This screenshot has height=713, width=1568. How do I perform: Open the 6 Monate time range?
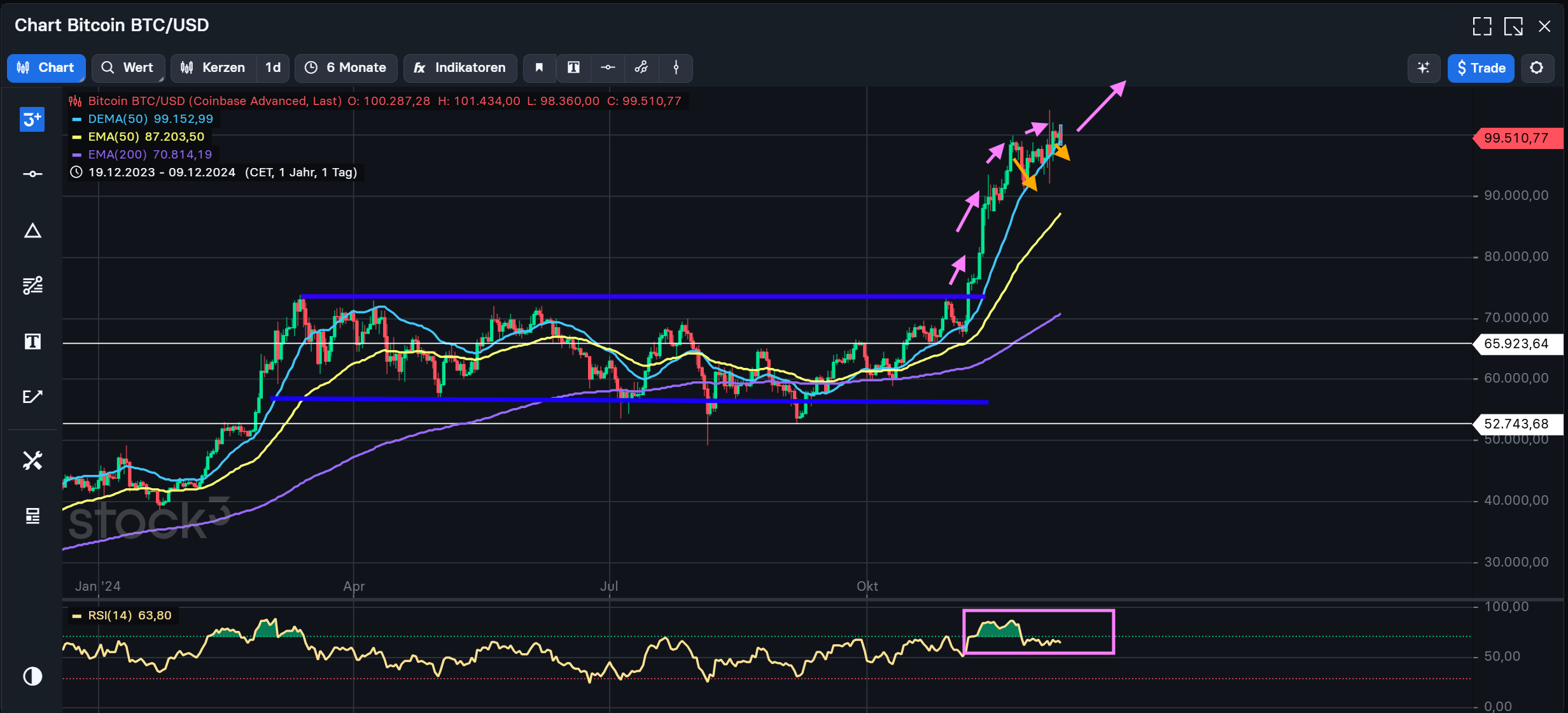[x=346, y=68]
